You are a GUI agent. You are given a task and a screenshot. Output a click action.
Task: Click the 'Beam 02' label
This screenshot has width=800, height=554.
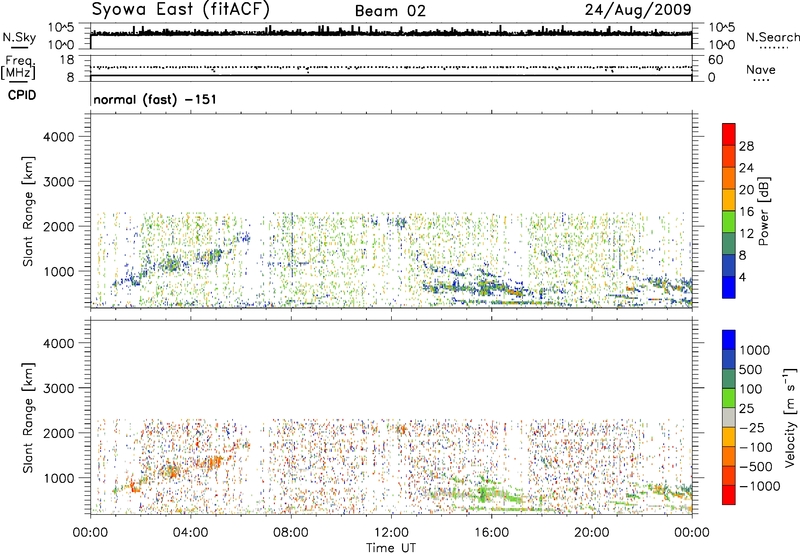pos(390,11)
